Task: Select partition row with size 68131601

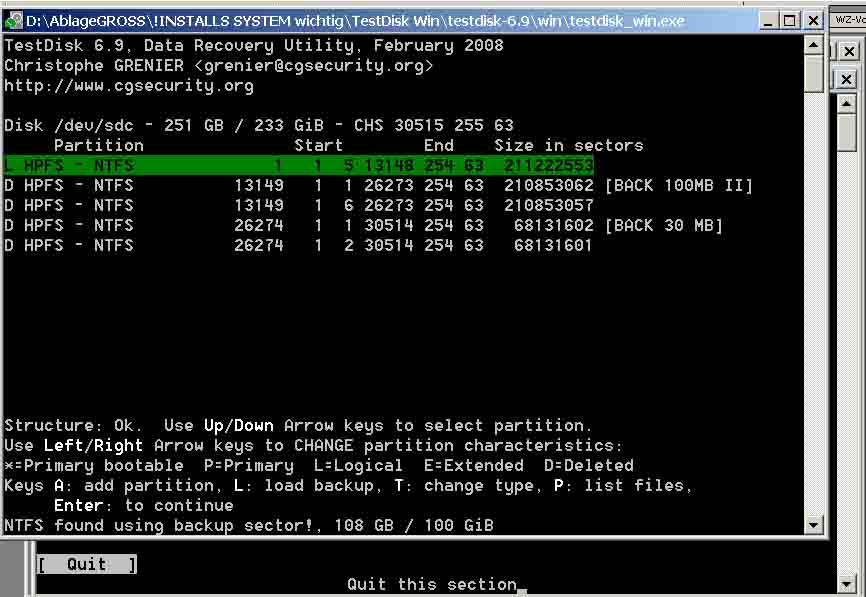Action: click(x=298, y=245)
